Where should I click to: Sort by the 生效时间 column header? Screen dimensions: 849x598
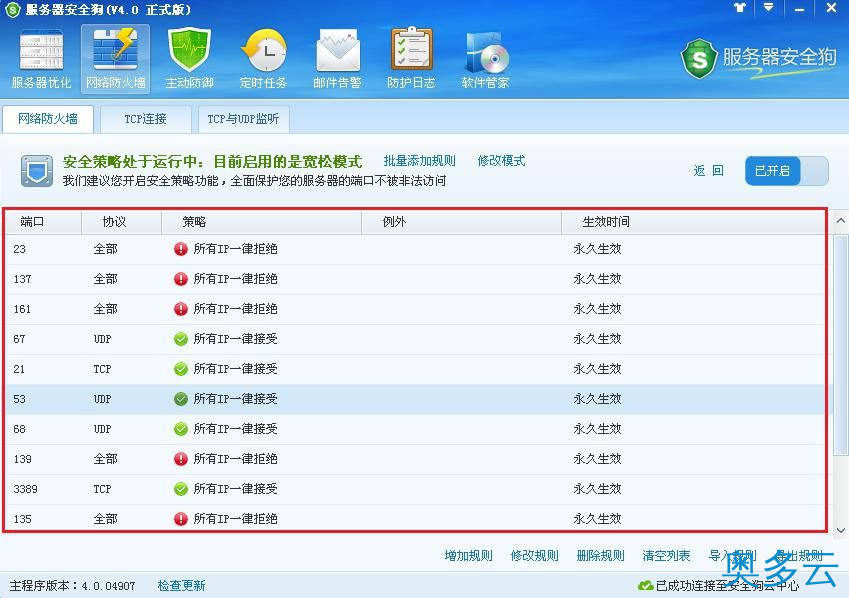[693, 222]
